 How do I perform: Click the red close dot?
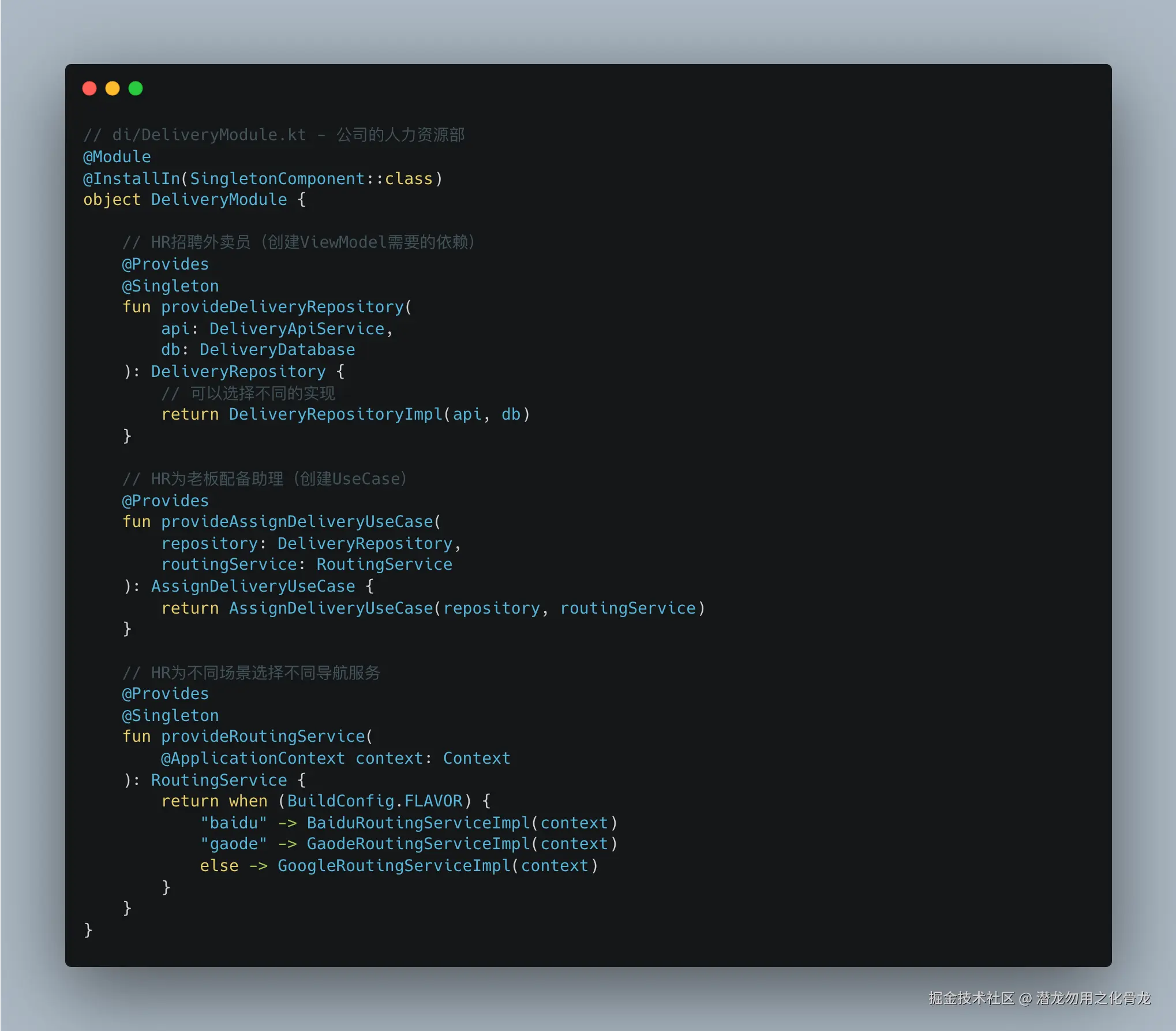pyautogui.click(x=89, y=88)
